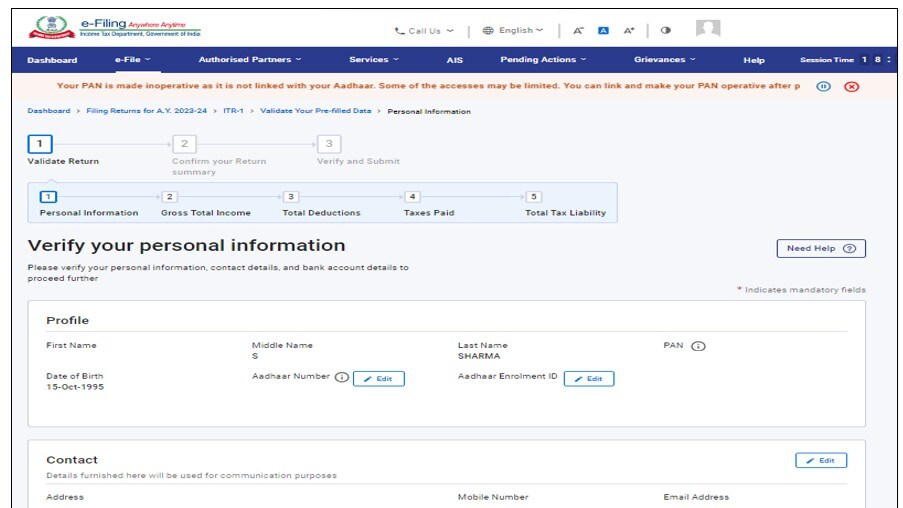Screen dimensions: 903x508
Task: Toggle the high contrast mode icon
Action: coord(666,31)
